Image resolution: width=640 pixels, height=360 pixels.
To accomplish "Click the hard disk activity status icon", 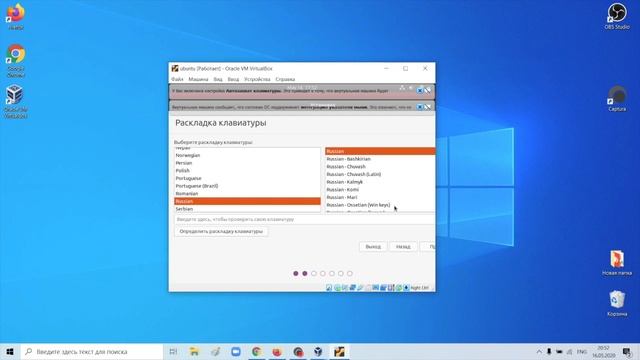I will [329, 288].
